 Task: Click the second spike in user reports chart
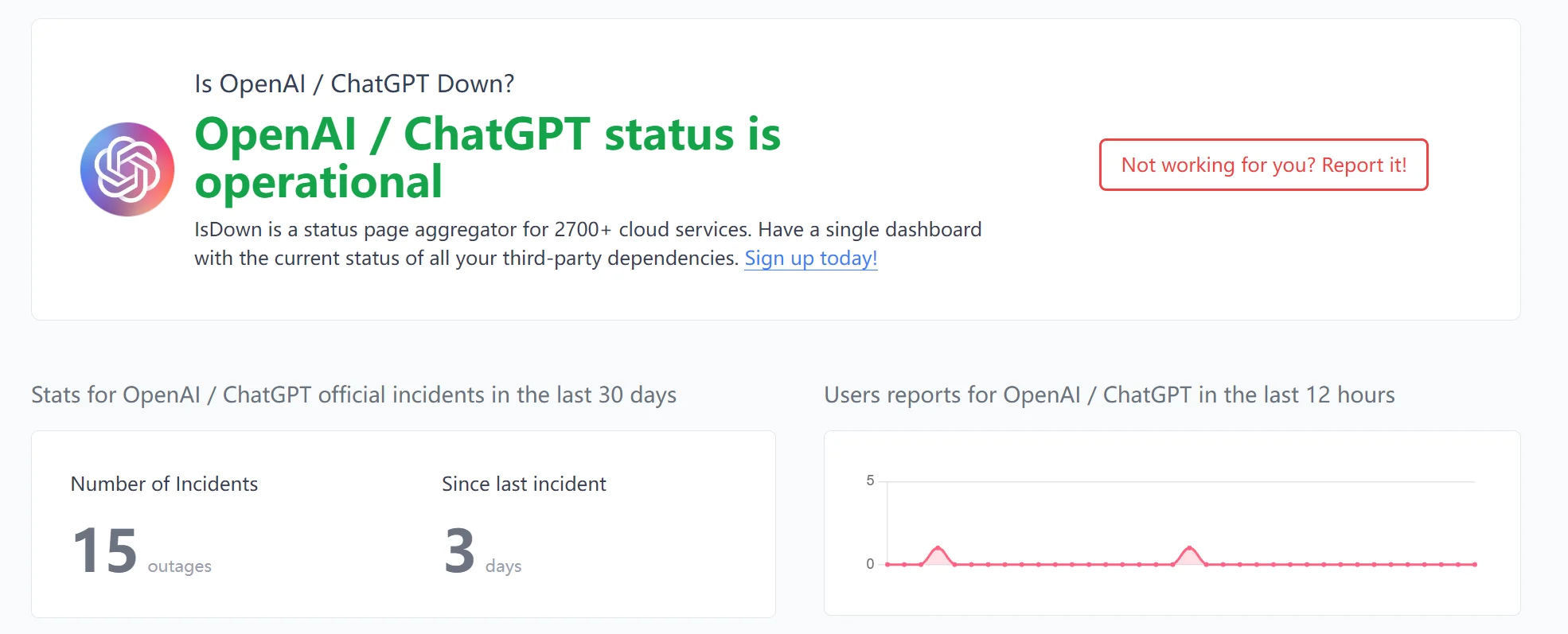point(1190,548)
